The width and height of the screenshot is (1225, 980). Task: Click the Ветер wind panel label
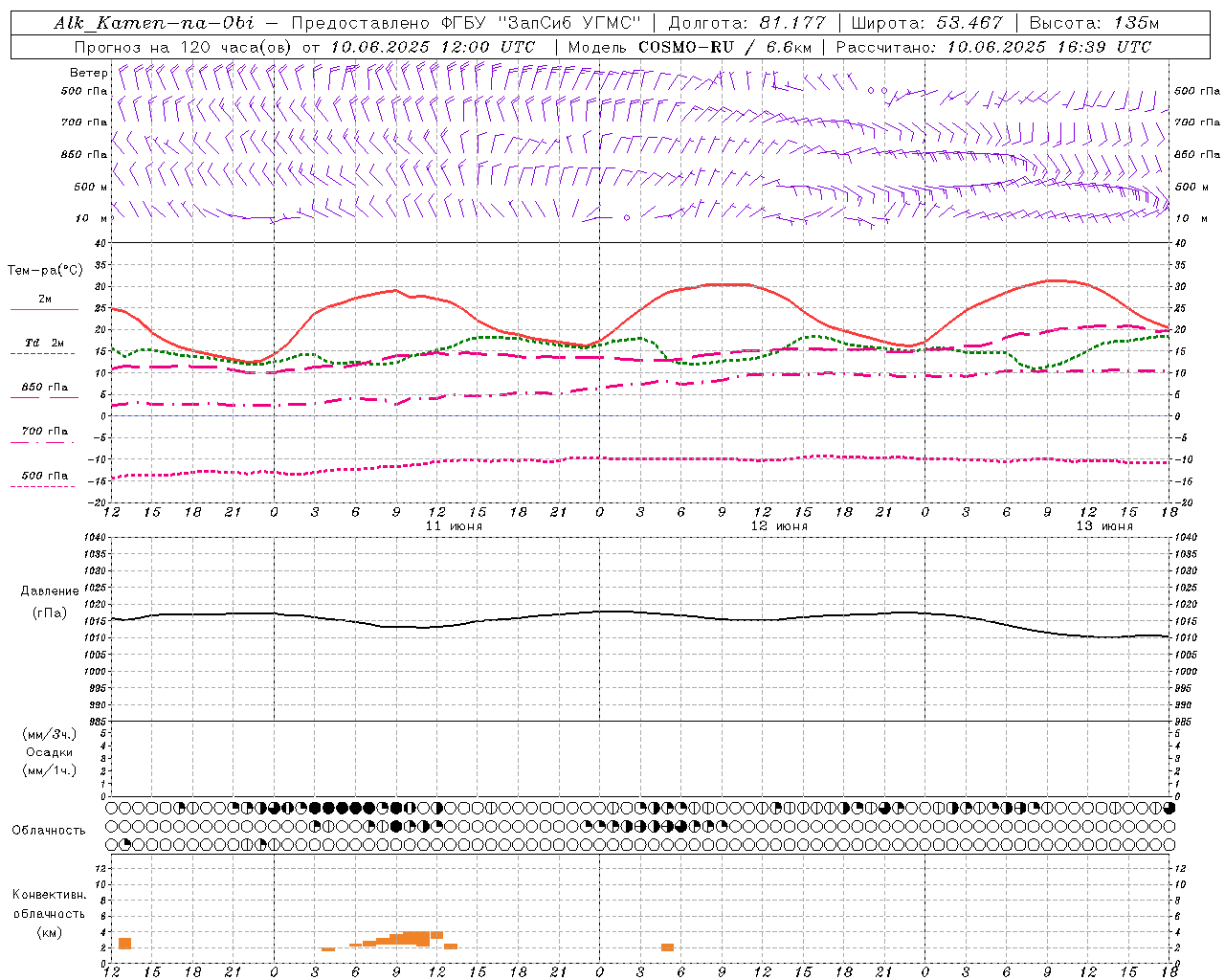88,73
